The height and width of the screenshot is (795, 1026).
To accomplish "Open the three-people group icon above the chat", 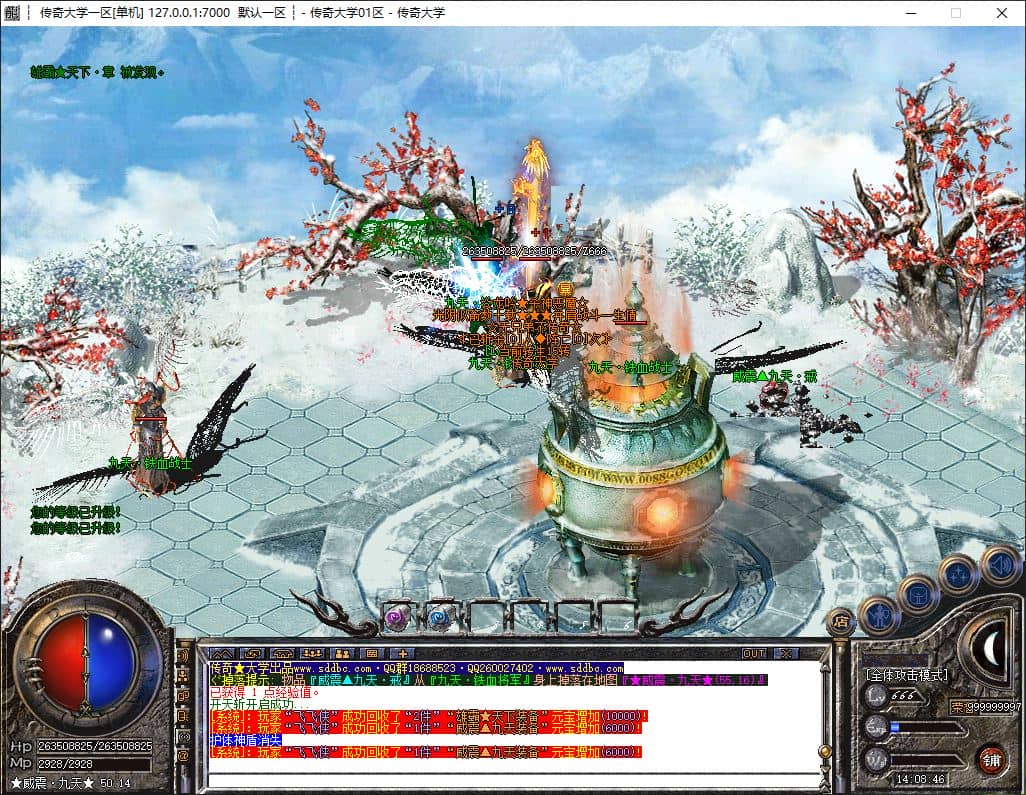I will (312, 653).
